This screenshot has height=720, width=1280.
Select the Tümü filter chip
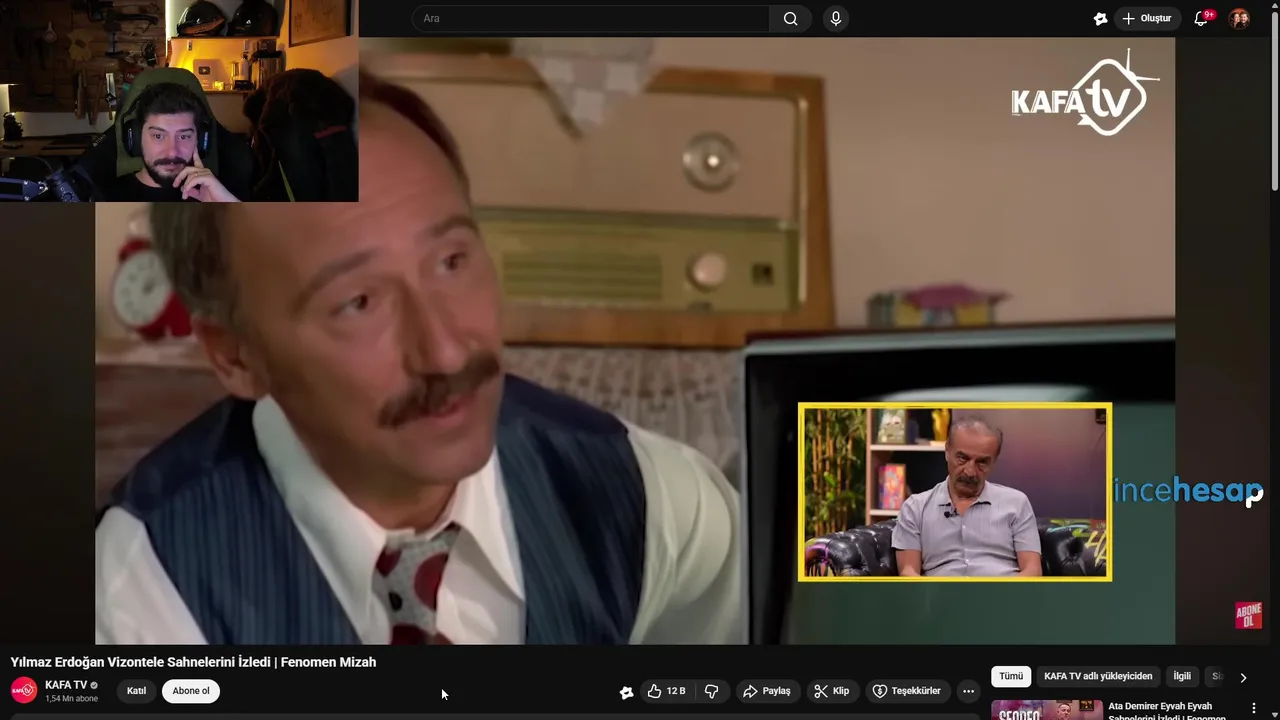pos(1011,676)
